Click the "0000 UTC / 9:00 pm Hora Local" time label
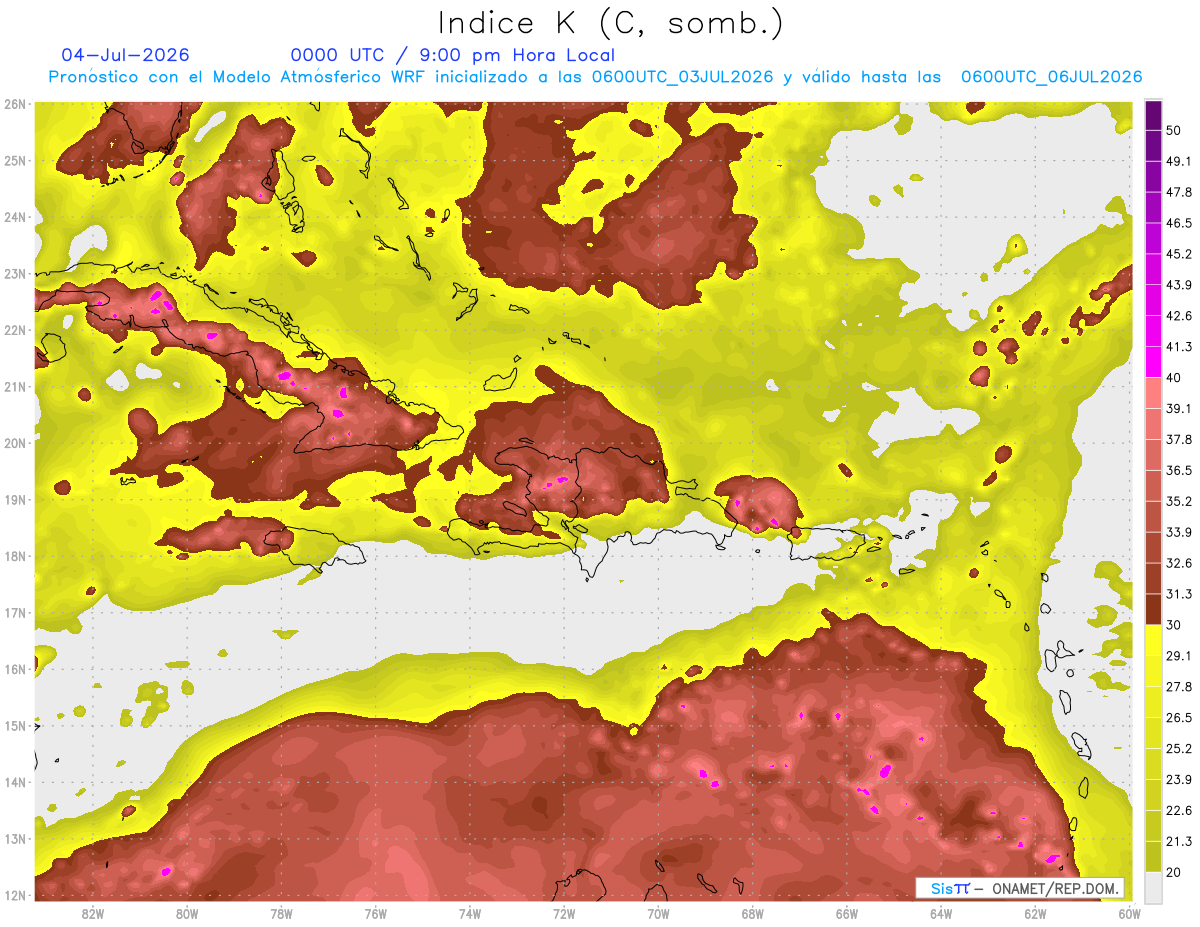The height and width of the screenshot is (927, 1200). coord(453,55)
